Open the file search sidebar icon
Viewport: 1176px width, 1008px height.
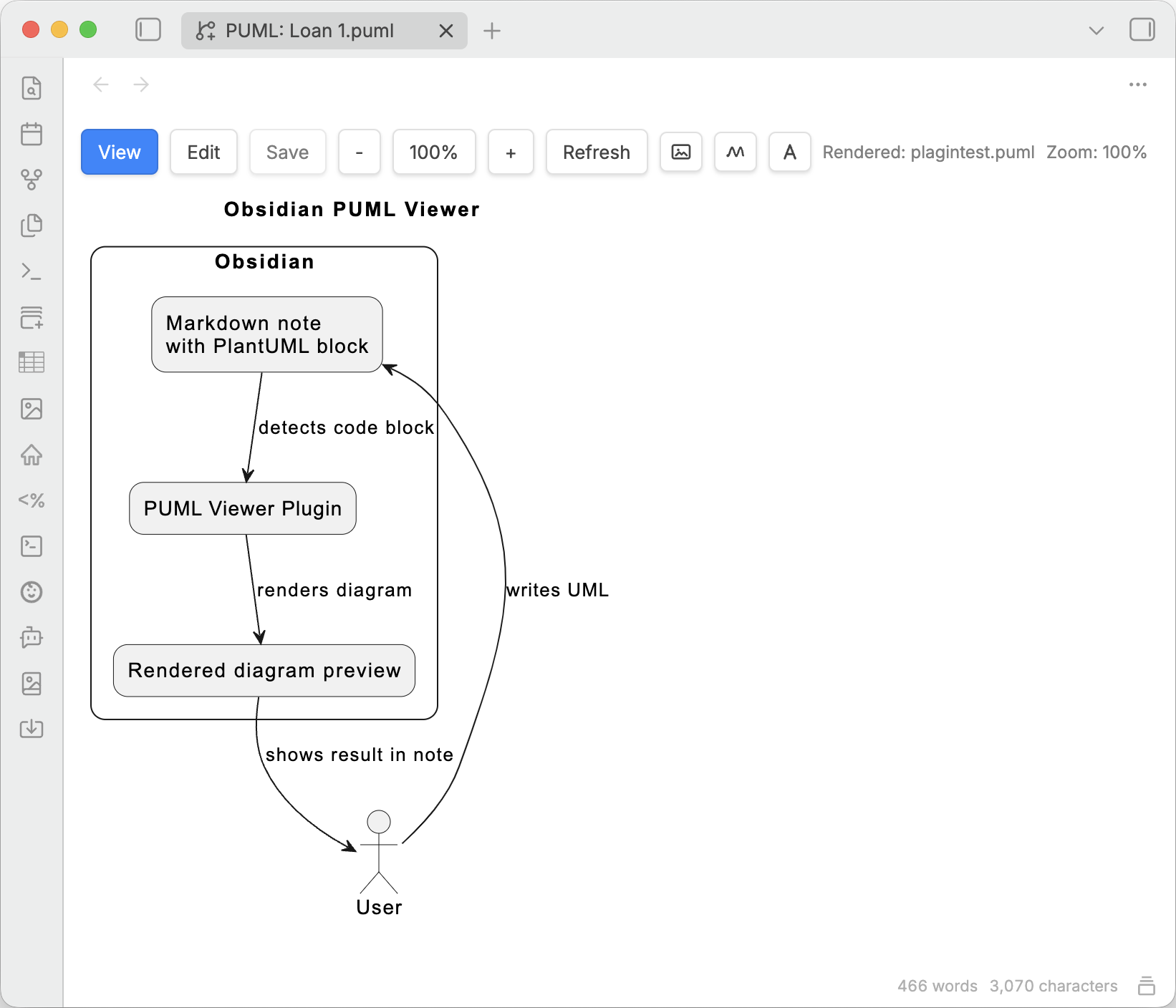pos(32,88)
